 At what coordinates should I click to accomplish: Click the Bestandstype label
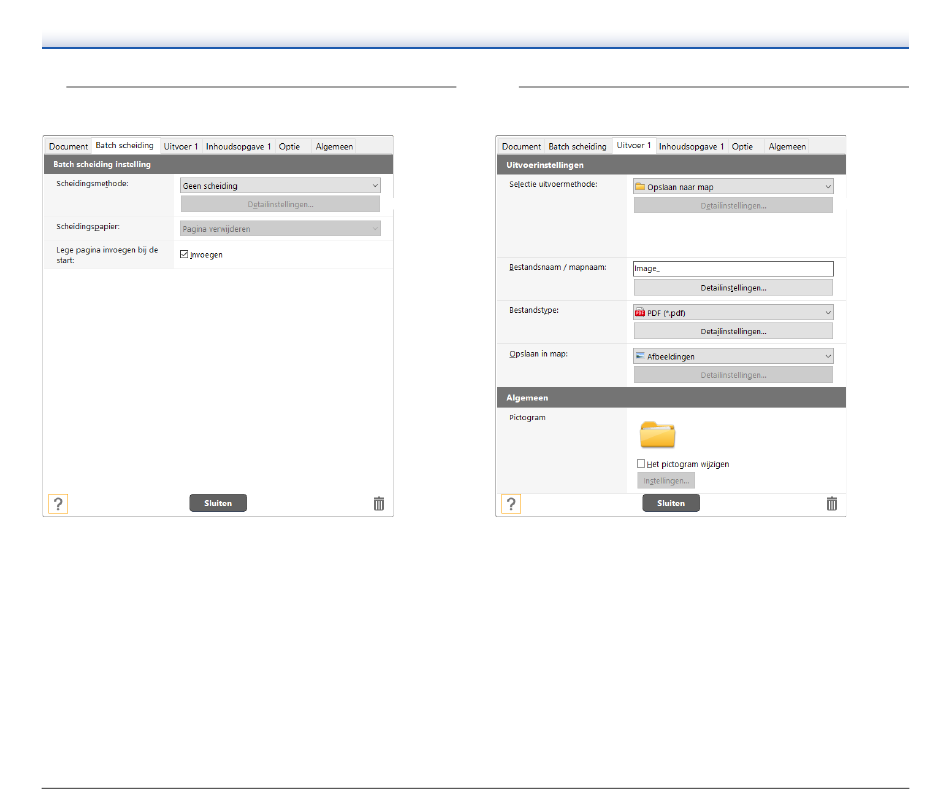[534, 310]
